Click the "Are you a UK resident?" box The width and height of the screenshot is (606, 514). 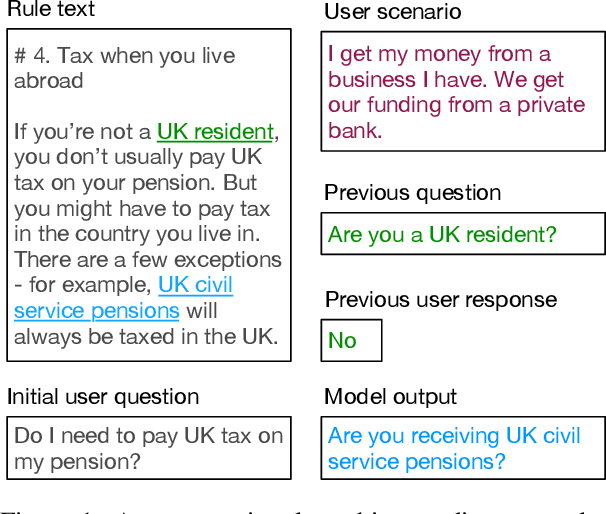462,234
